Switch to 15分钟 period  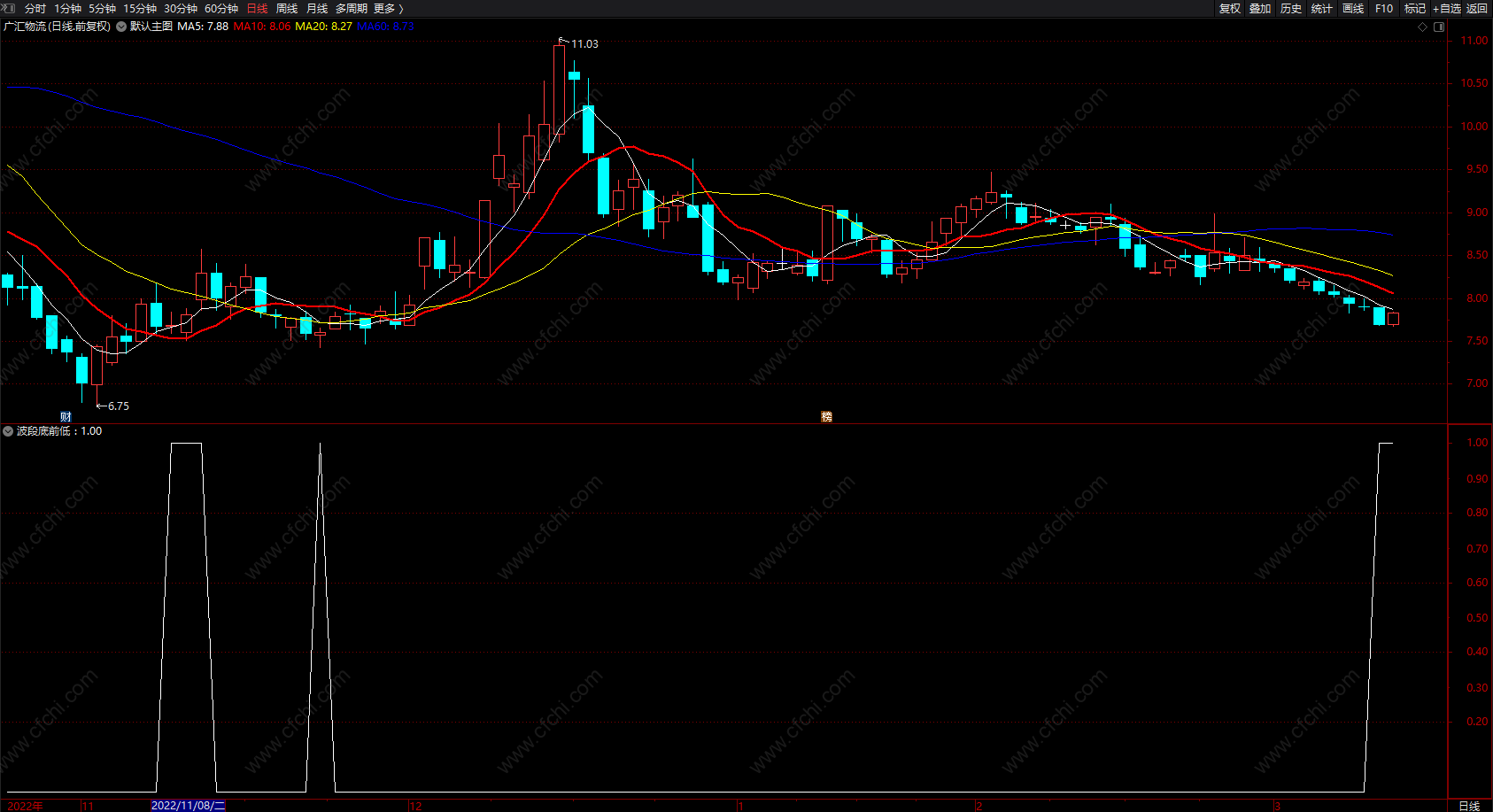(140, 9)
